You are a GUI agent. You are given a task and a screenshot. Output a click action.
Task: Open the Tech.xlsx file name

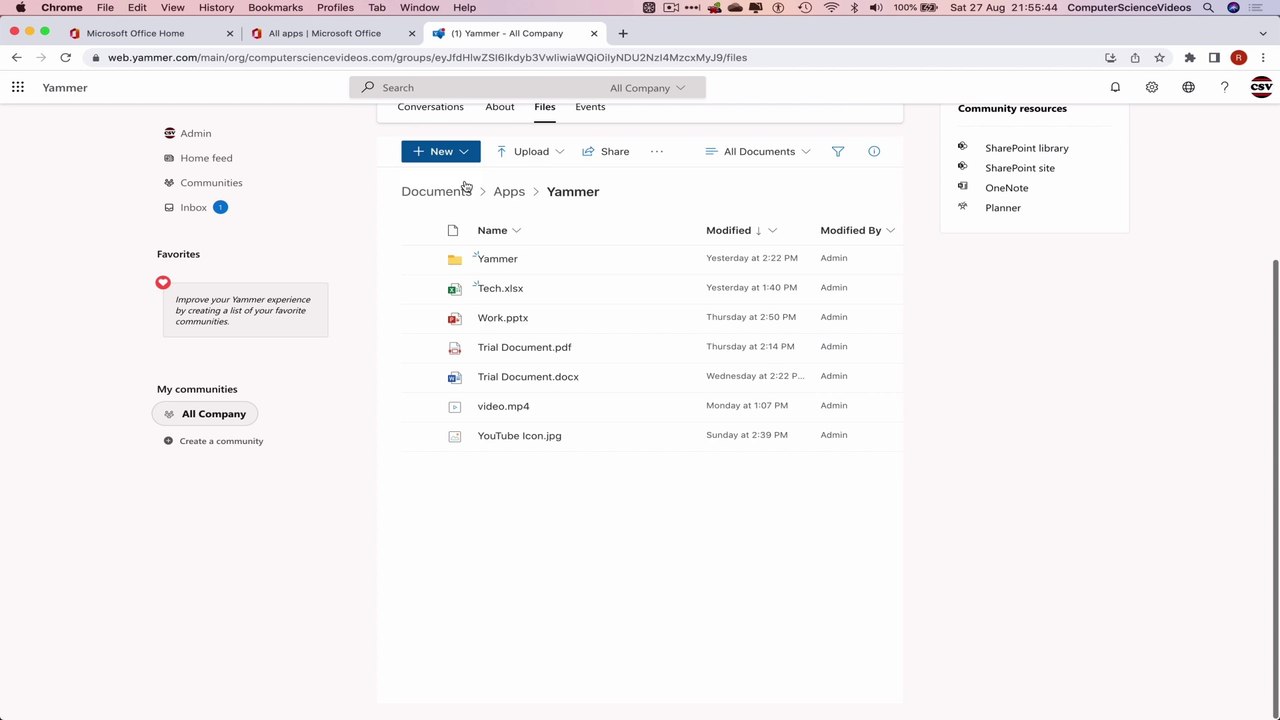500,289
